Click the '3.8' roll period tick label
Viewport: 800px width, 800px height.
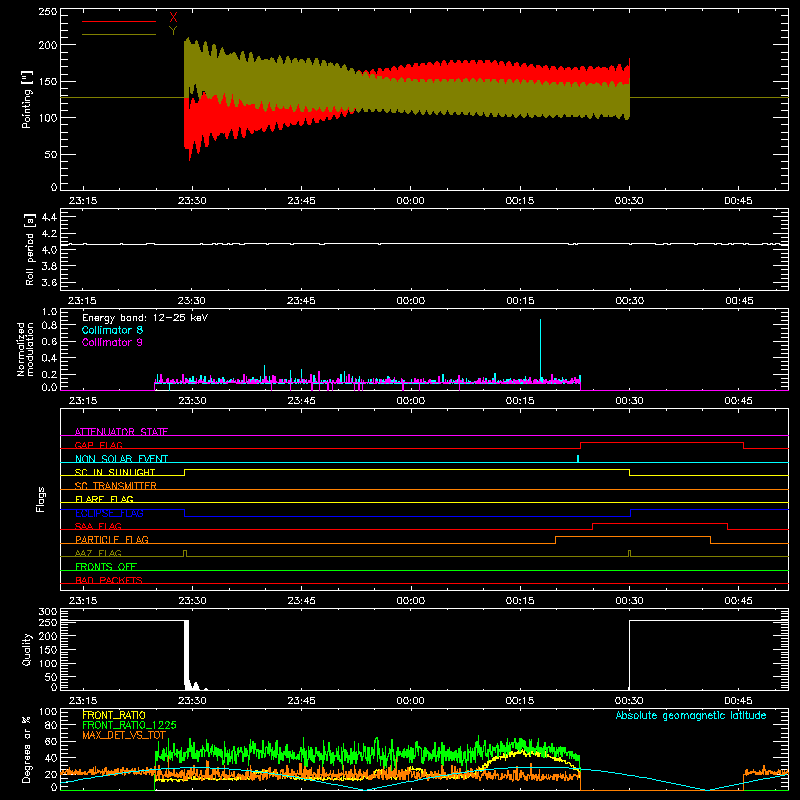tap(49, 266)
